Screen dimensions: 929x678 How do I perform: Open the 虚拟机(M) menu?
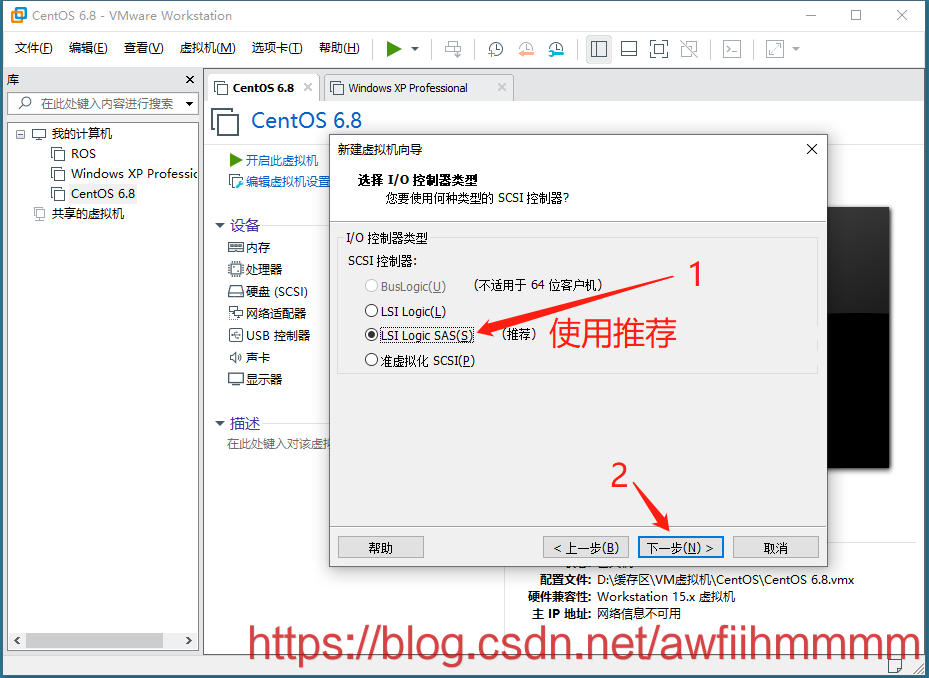pos(207,48)
